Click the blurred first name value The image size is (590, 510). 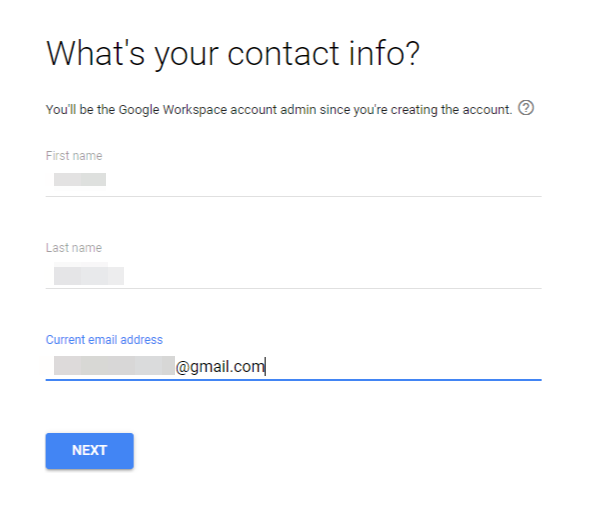[80, 180]
